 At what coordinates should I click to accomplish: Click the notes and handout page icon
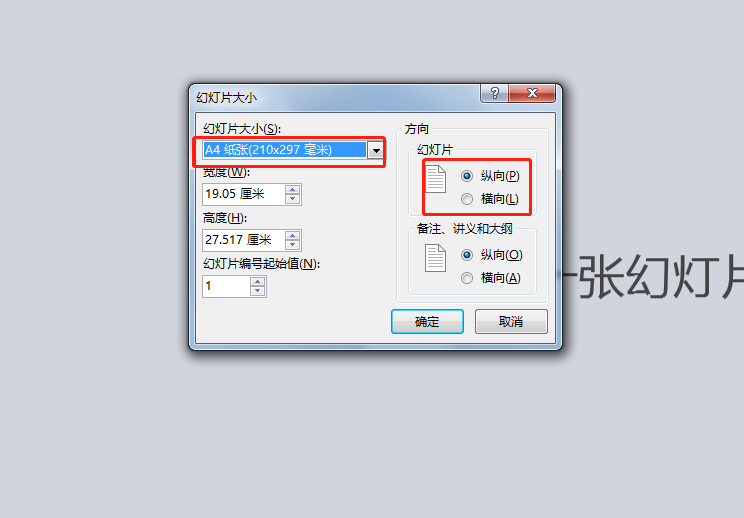pos(436,258)
